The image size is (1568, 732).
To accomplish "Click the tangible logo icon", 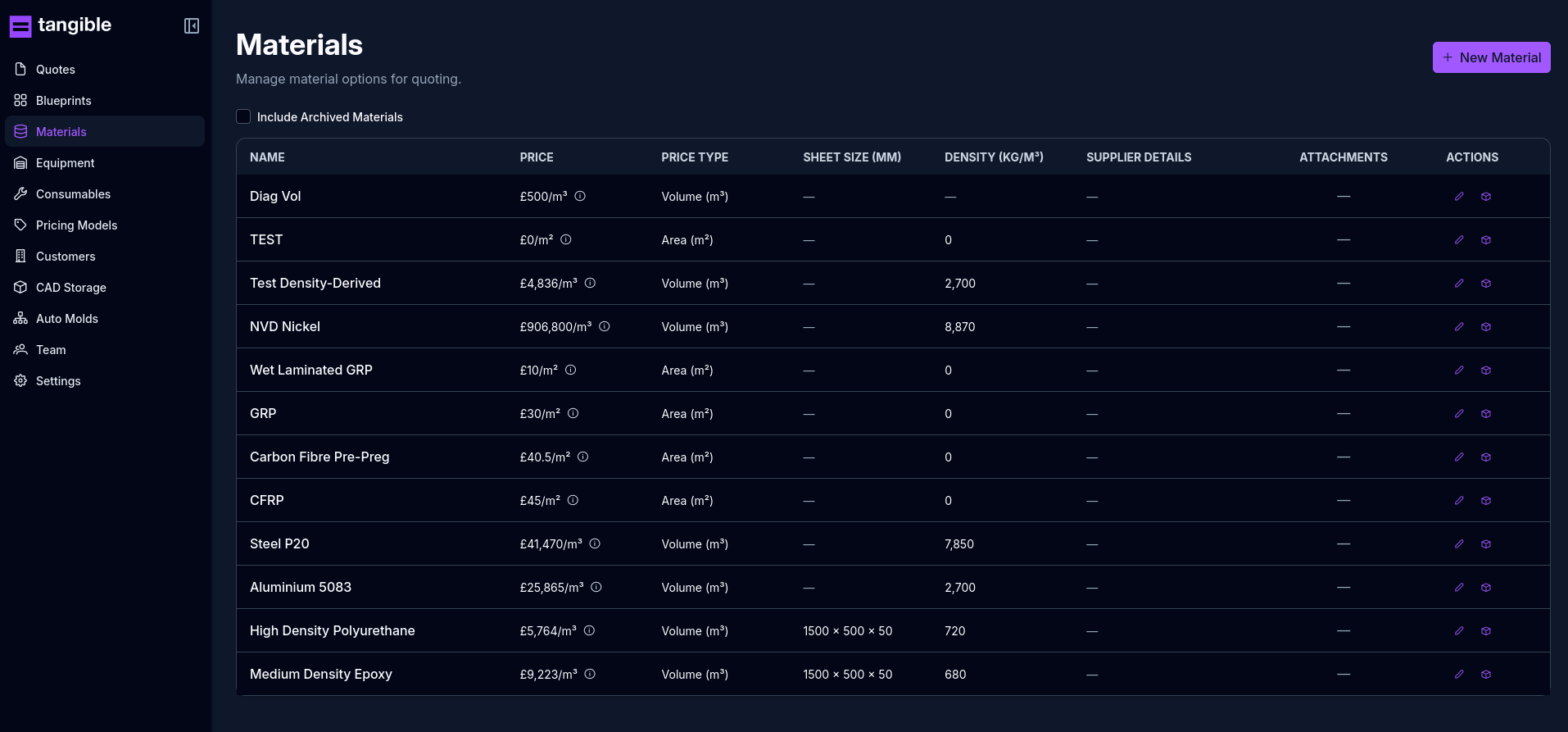I will 20,26.
